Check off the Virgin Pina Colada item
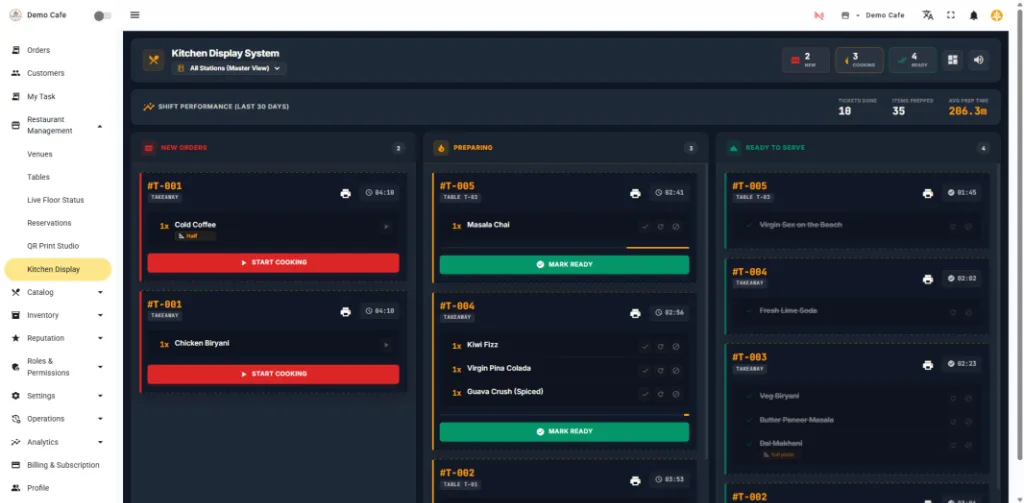This screenshot has width=1024, height=503. pyautogui.click(x=645, y=370)
